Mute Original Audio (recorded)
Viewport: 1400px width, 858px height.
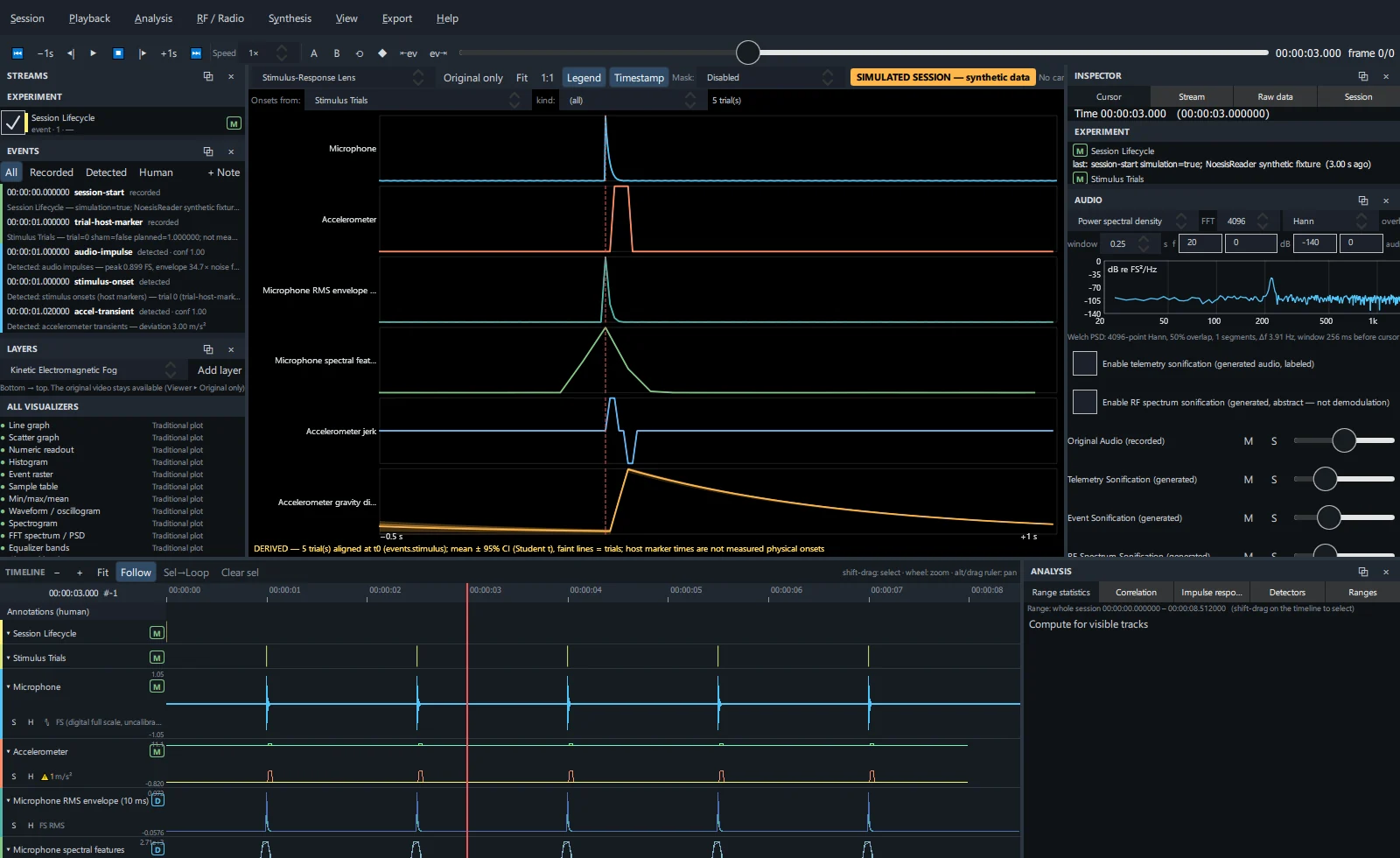pyautogui.click(x=1249, y=441)
